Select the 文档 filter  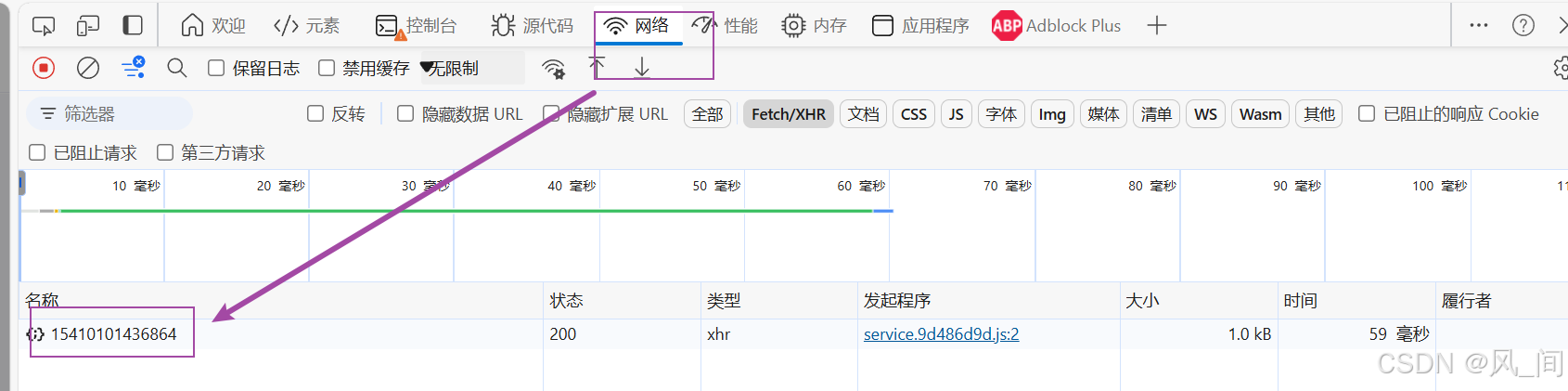coord(864,113)
